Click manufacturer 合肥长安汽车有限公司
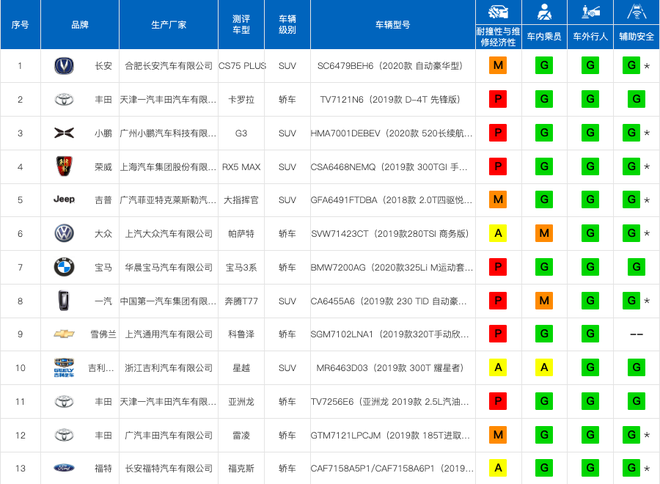The image size is (660, 484). tap(169, 66)
